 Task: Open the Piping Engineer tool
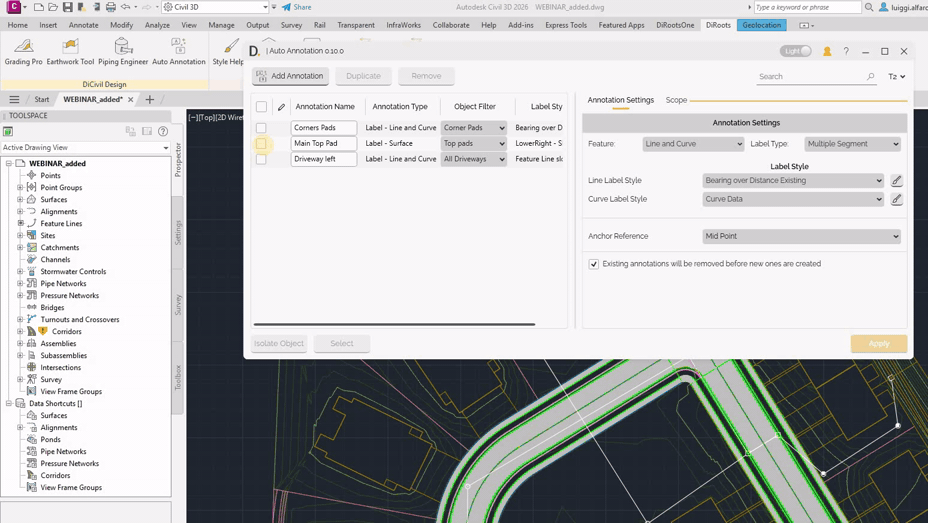point(123,51)
